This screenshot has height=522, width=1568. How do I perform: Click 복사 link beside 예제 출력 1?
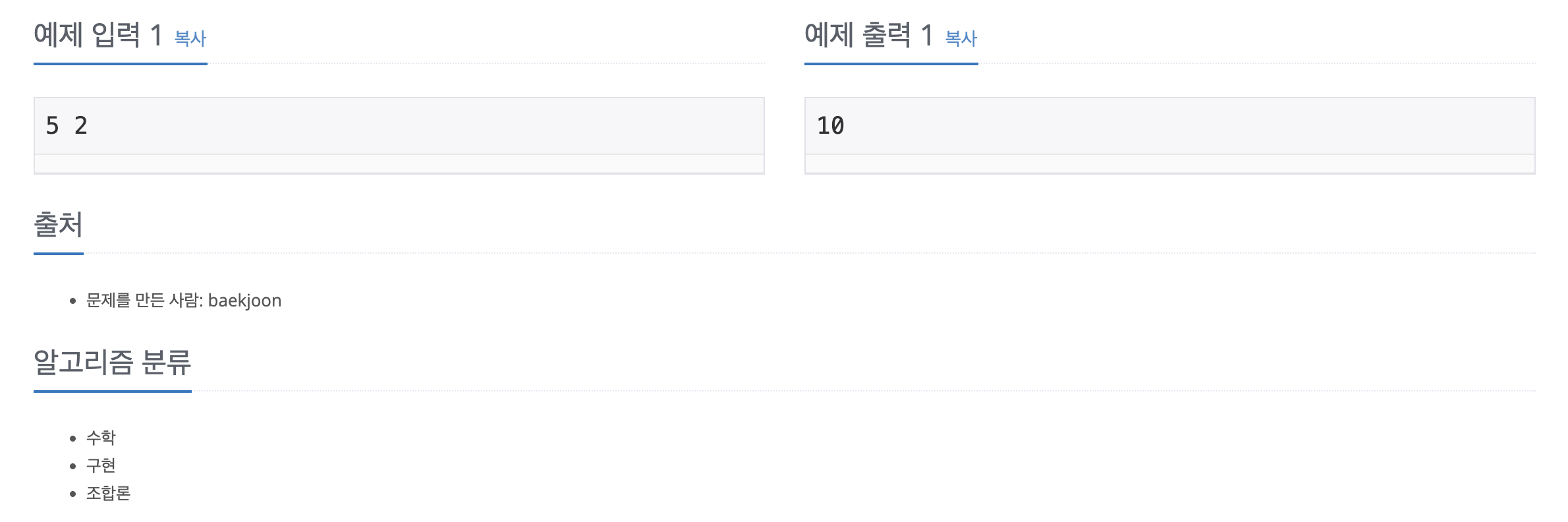tap(961, 39)
